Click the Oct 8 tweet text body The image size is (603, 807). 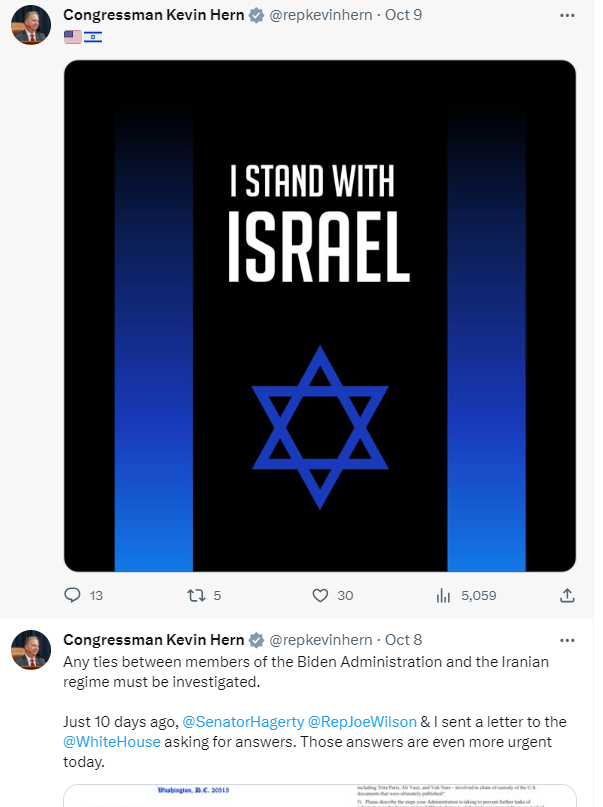[x=300, y=671]
